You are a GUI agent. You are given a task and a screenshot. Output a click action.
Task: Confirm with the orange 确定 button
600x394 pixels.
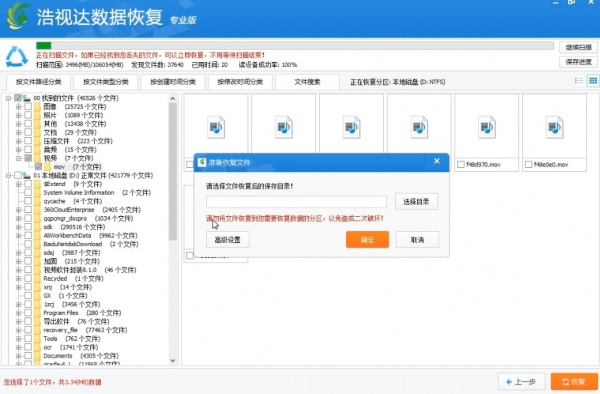(367, 240)
